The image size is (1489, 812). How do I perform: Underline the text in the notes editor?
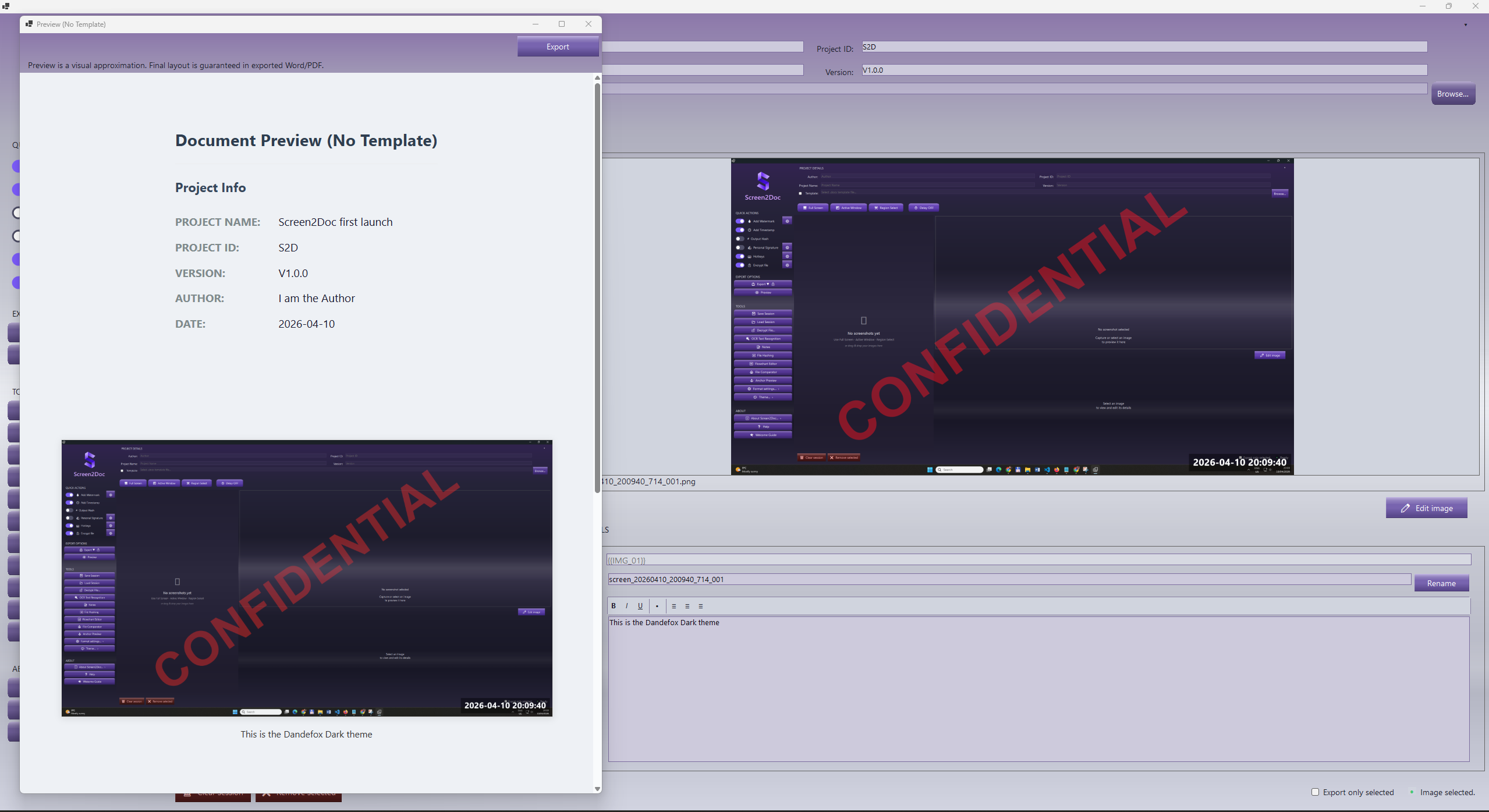[x=640, y=606]
